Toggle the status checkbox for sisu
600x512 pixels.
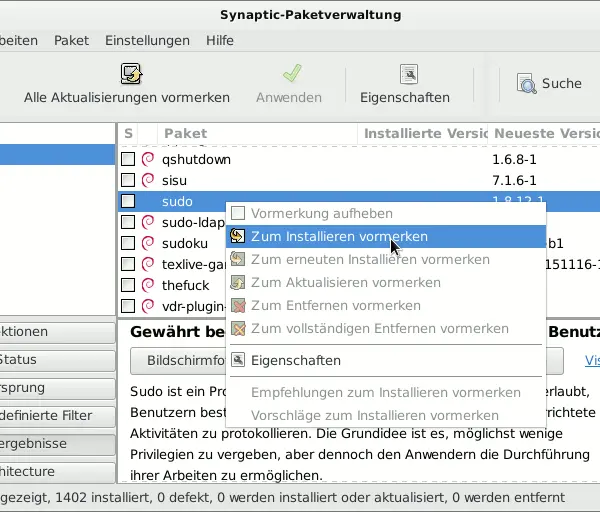coord(128,180)
